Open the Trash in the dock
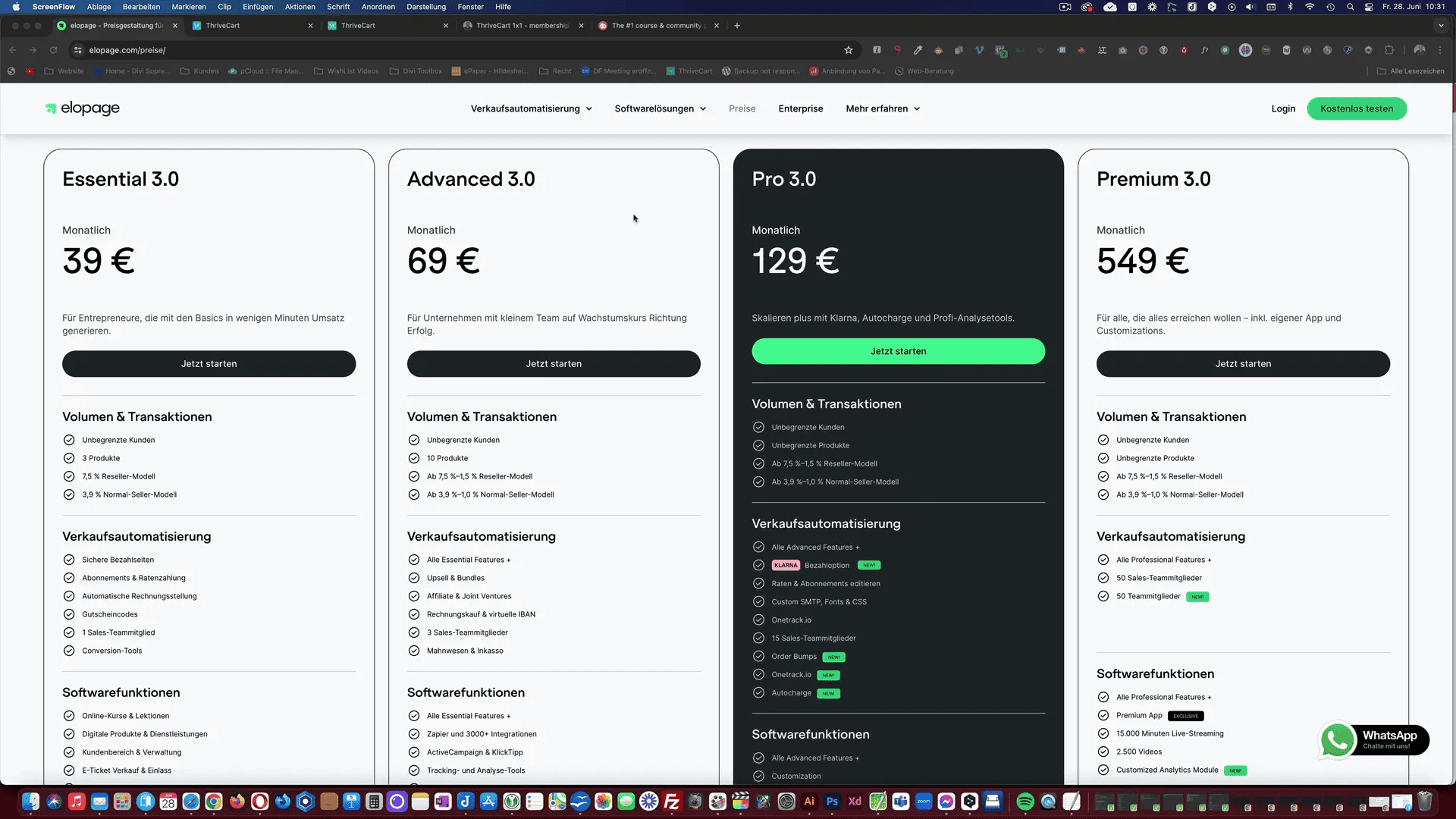This screenshot has height=819, width=1456. coord(1425,802)
